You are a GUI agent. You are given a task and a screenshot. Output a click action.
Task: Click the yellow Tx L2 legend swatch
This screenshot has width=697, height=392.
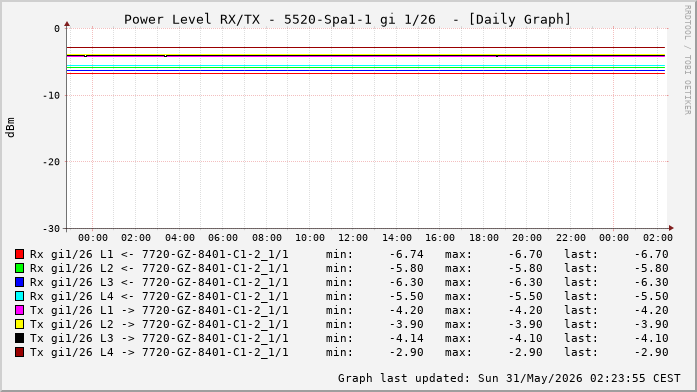pyautogui.click(x=19, y=324)
